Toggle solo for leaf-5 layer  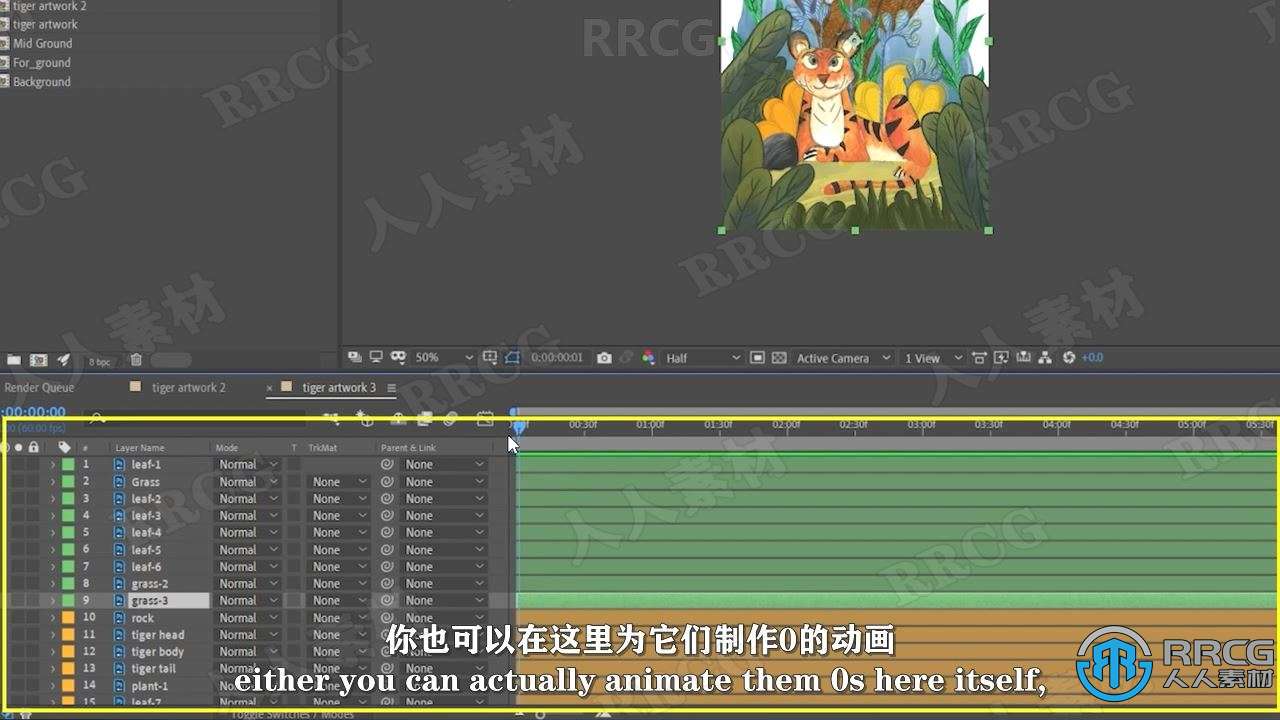point(19,549)
